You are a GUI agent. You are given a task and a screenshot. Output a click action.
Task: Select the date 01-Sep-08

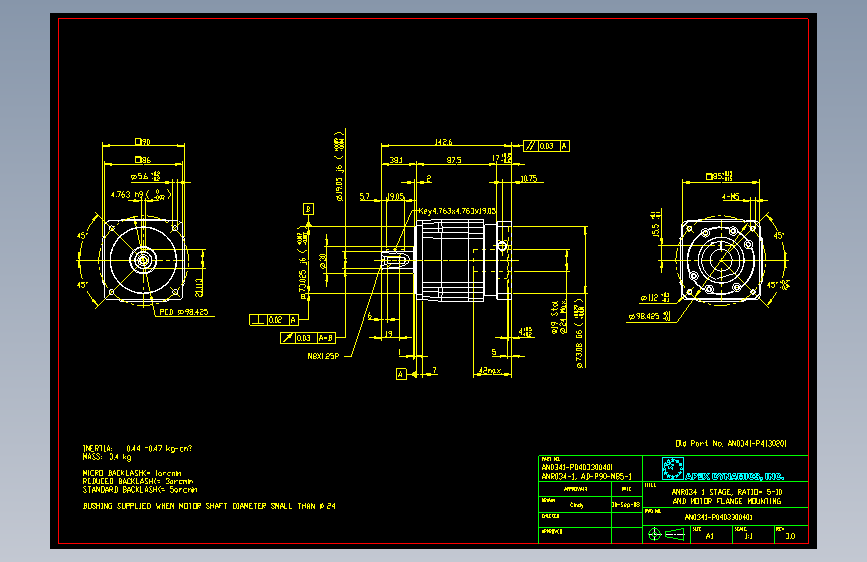pos(626,505)
